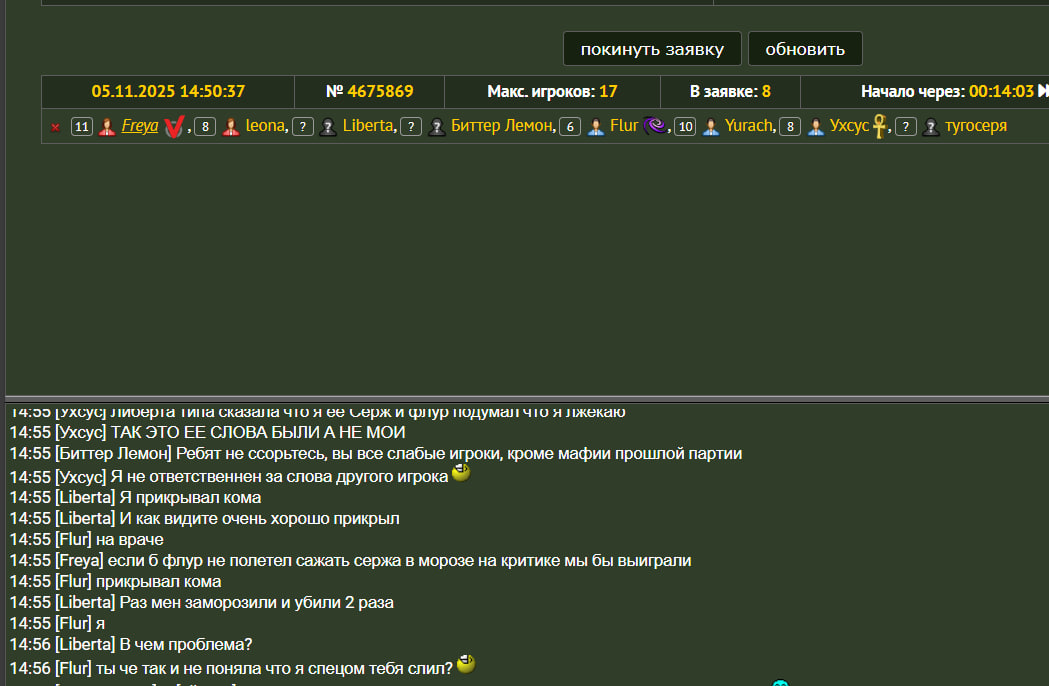
Task: Click the level 11 badge before Freya
Action: coord(82,126)
